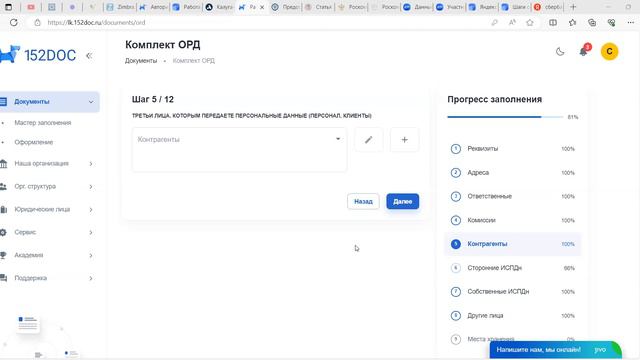Viewport: 640px width, 360px height.
Task: Click the document thumbnail in sidebar bottom
Action: tap(28, 324)
